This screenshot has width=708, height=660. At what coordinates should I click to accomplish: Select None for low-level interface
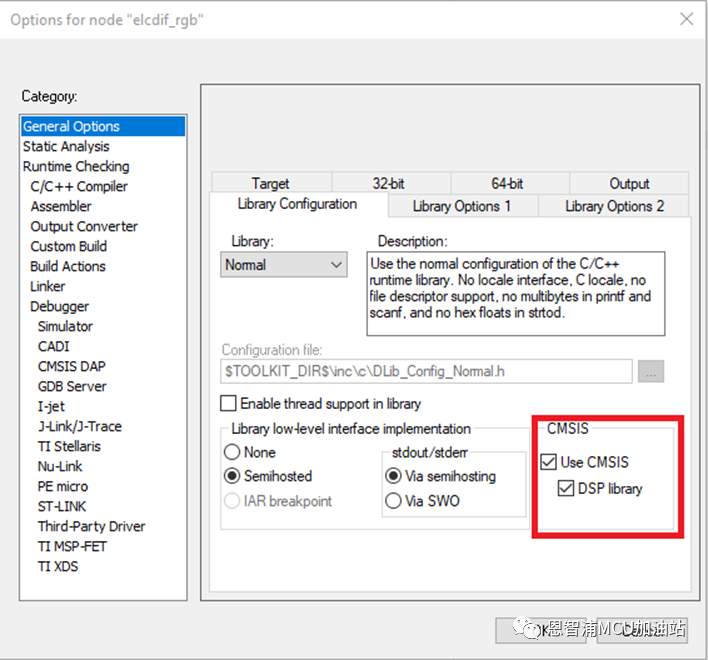coord(232,452)
